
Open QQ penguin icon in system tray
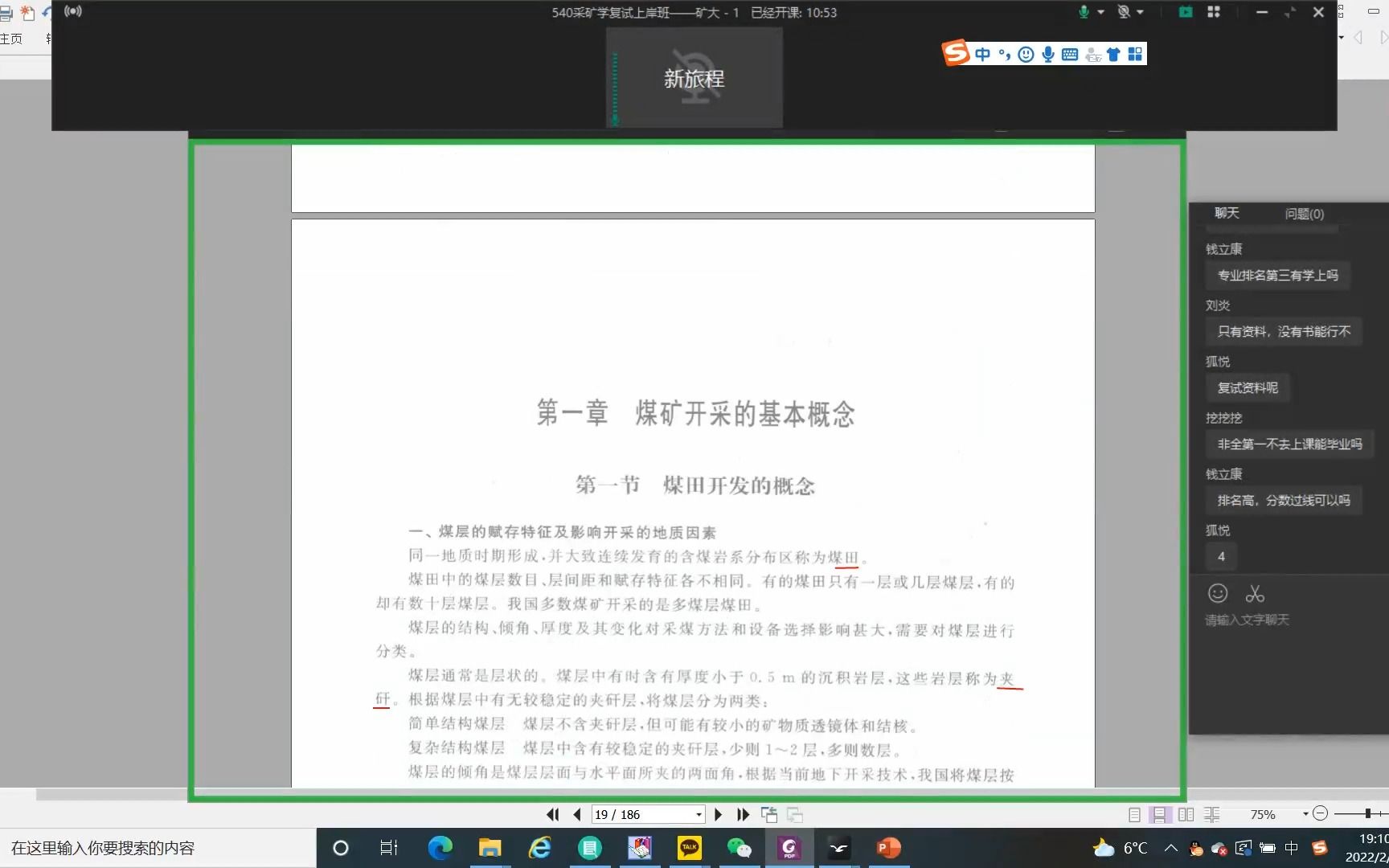[1196, 848]
